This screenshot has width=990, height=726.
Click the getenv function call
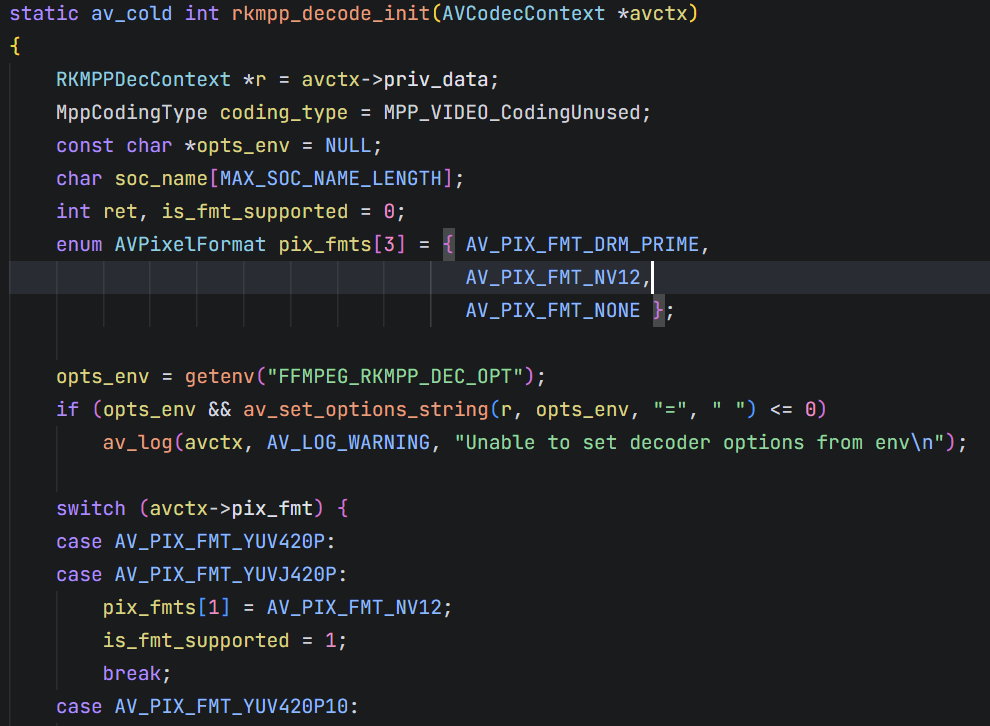coord(220,376)
